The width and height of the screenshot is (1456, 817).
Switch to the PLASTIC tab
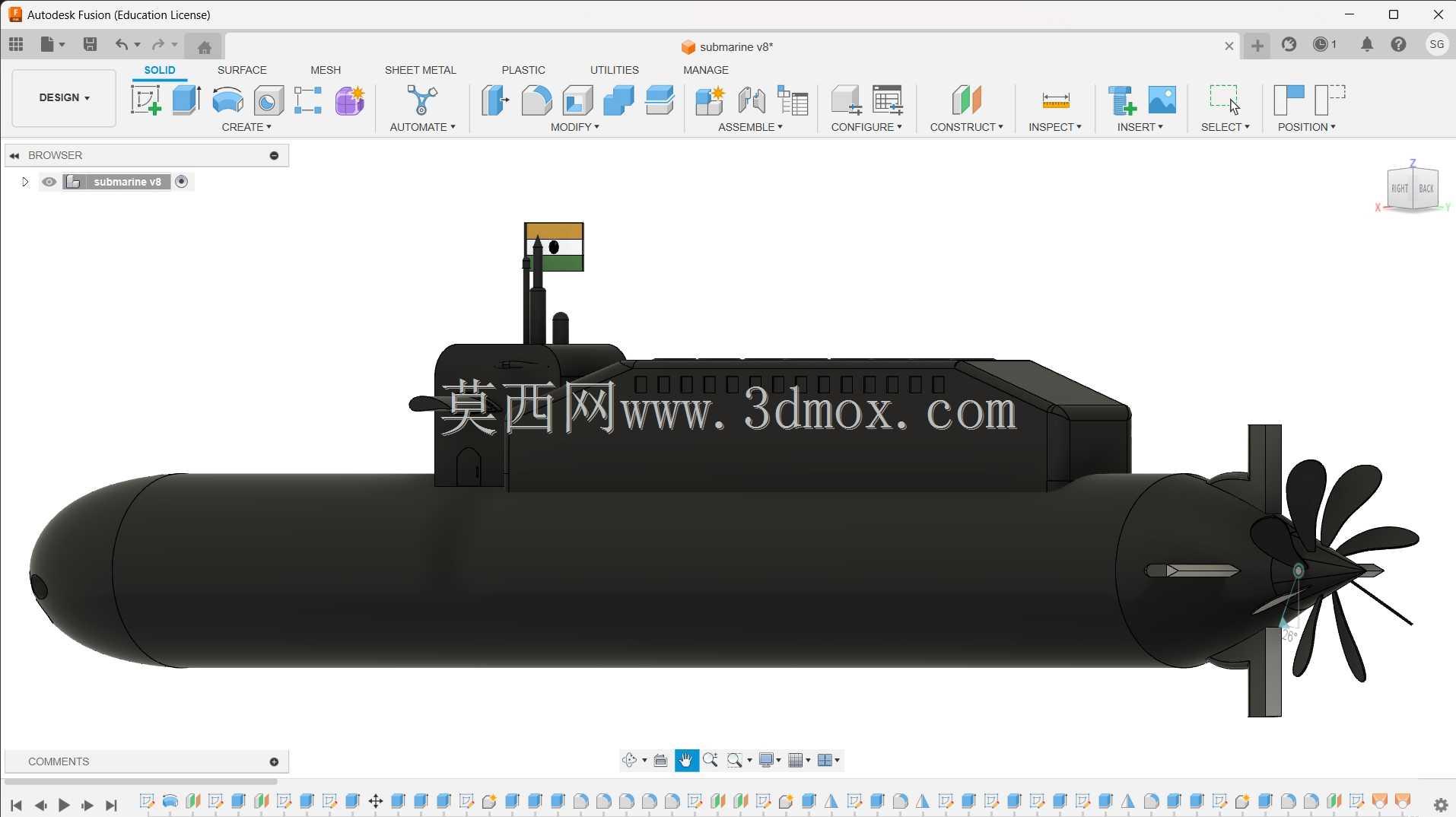pos(523,70)
